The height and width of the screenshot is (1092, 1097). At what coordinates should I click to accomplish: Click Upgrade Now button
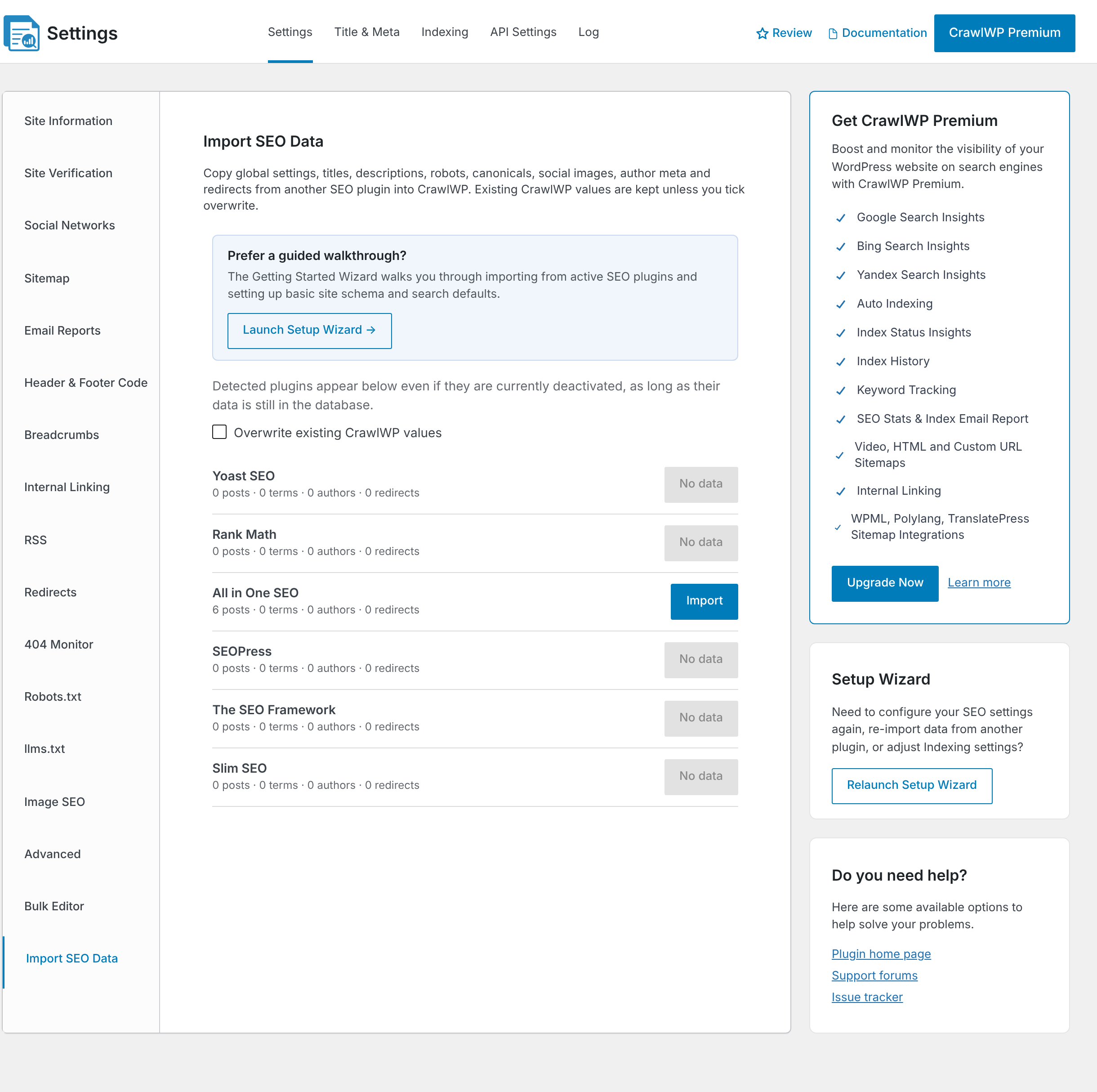pos(885,583)
